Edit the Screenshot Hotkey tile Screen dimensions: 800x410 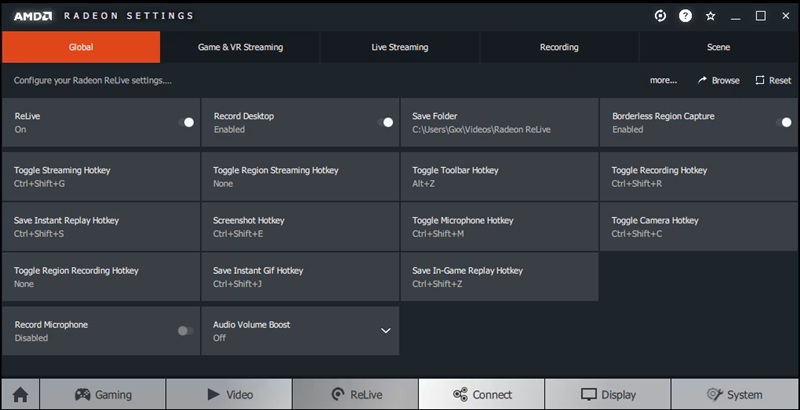301,226
